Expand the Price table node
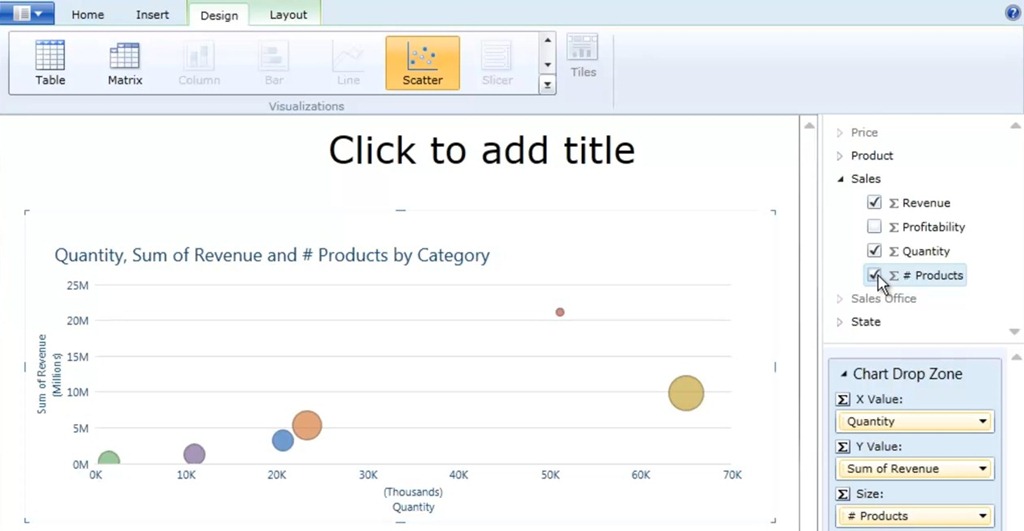Viewport: 1024px width, 531px height. [840, 133]
